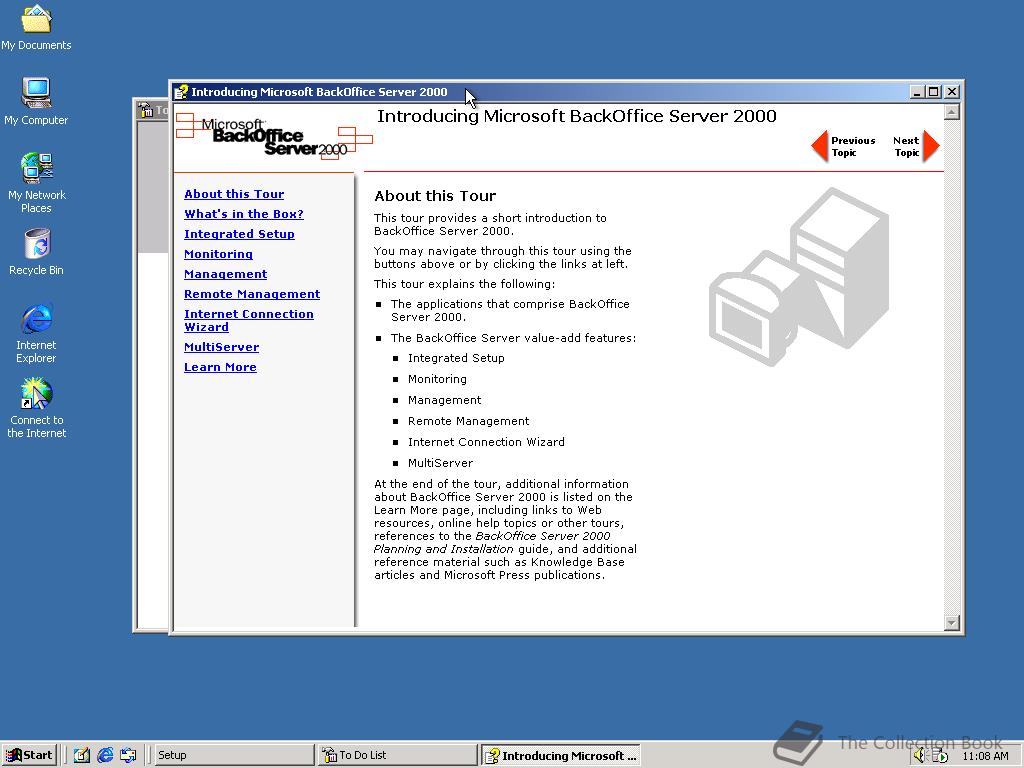The image size is (1024, 768).
Task: Select the Internet Explorer desktop icon
Action: click(x=36, y=332)
